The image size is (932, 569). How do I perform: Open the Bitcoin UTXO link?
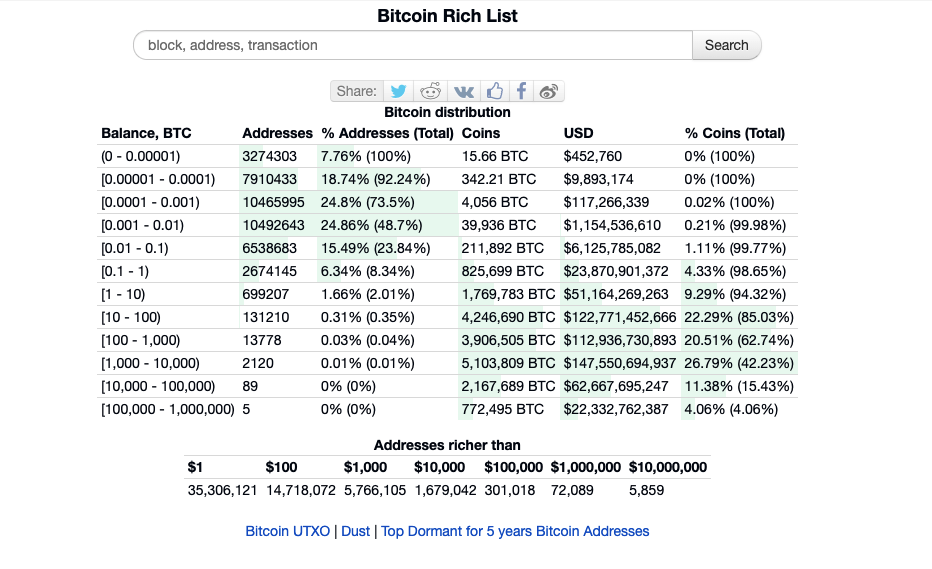pos(287,531)
